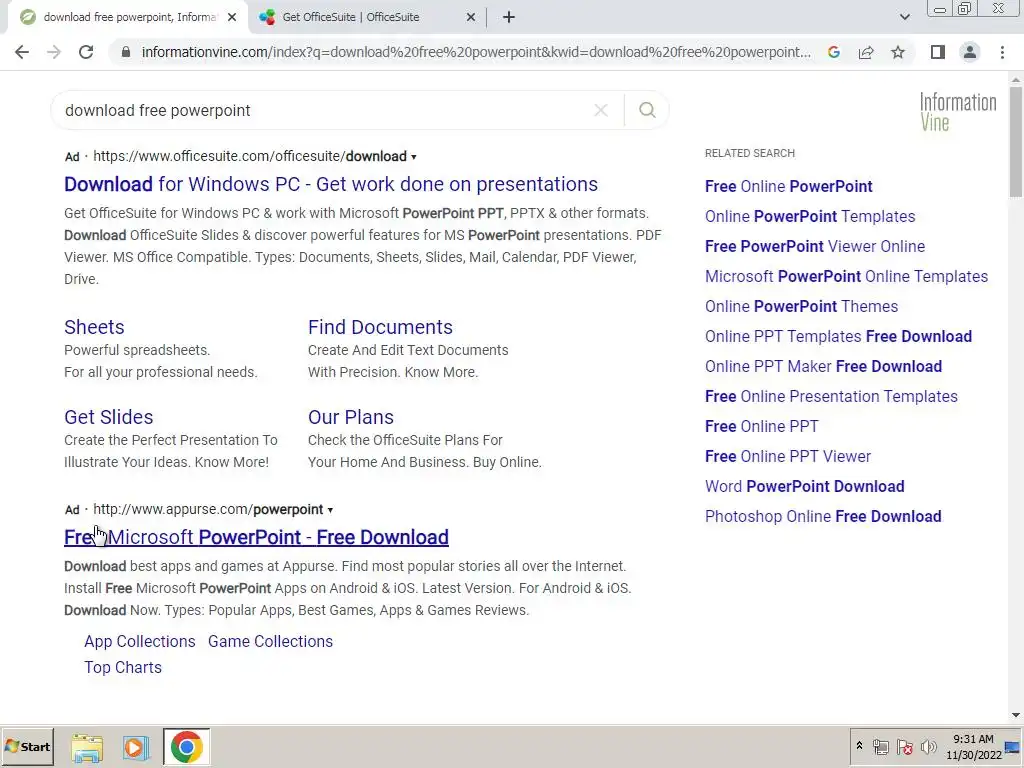Submit search with magnifier icon
The height and width of the screenshot is (768, 1024).
(647, 110)
